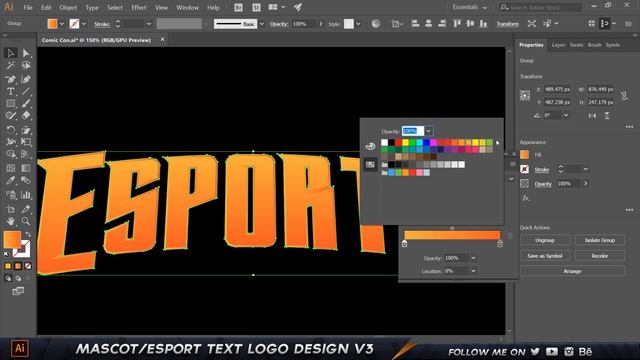Open Recolor Artwork from control bar
Screen dimensions: 640x360
click(x=376, y=24)
